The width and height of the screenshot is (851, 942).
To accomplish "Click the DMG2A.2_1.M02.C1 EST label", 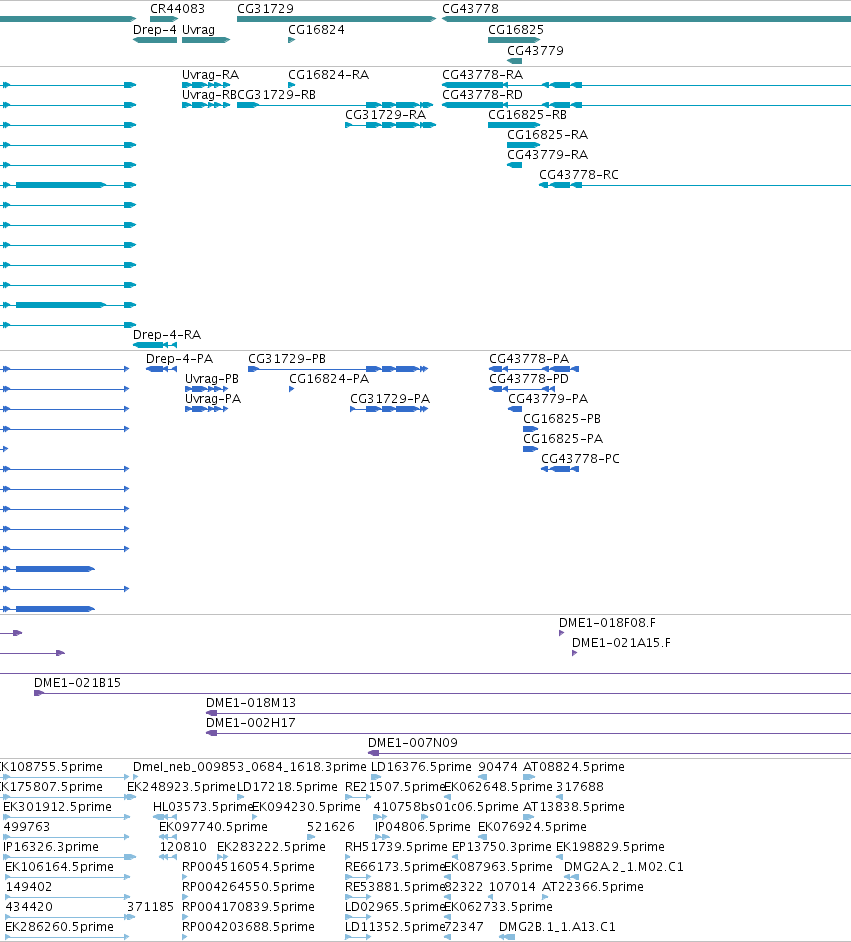I will pyautogui.click(x=624, y=867).
